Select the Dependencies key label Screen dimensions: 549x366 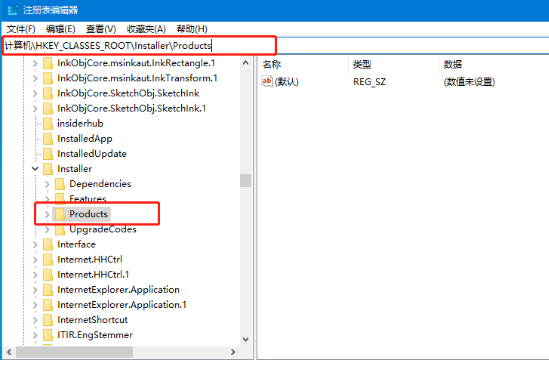pyautogui.click(x=100, y=184)
